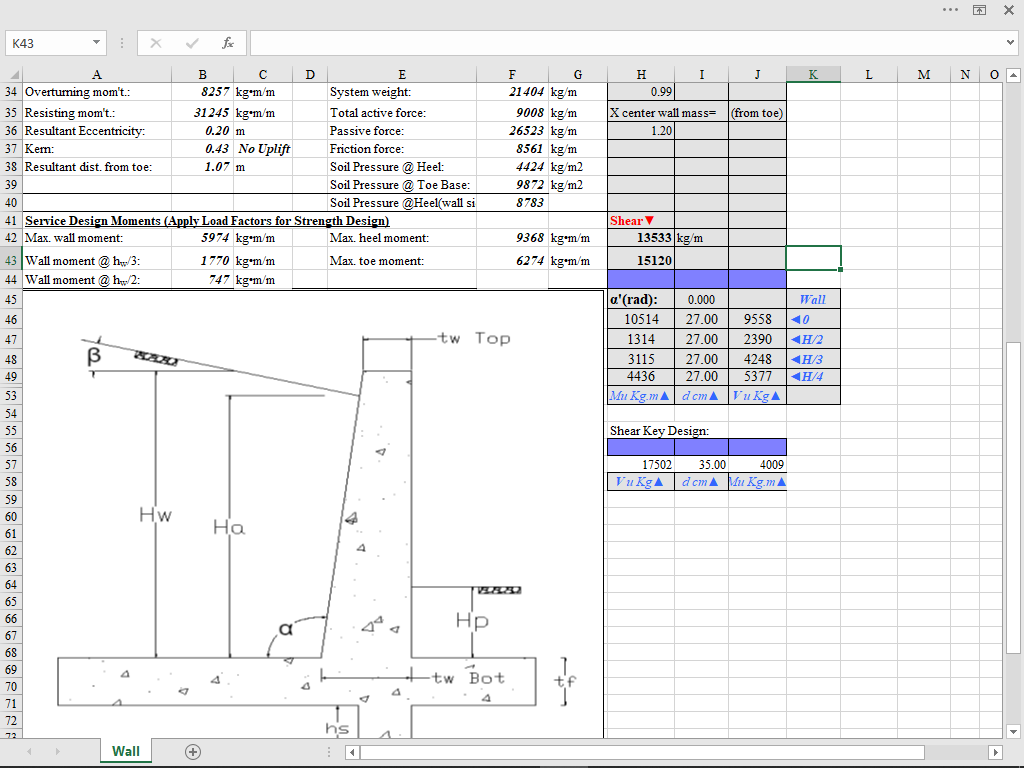Select column K header
1024x768 pixels.
tap(813, 74)
